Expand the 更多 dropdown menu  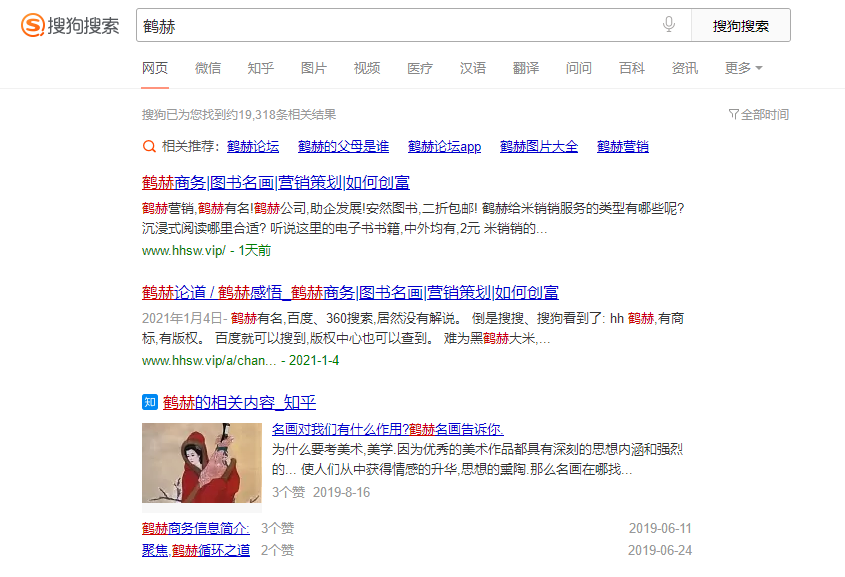pos(743,68)
